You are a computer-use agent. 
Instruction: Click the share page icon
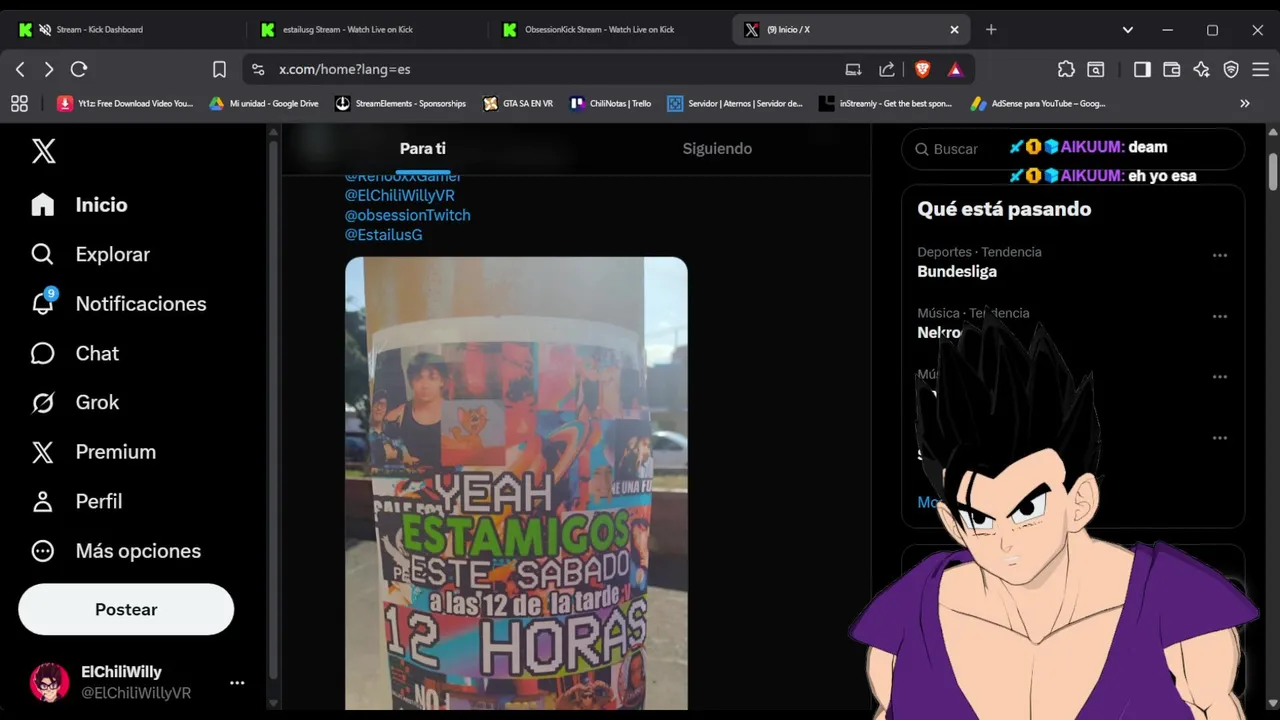[887, 69]
